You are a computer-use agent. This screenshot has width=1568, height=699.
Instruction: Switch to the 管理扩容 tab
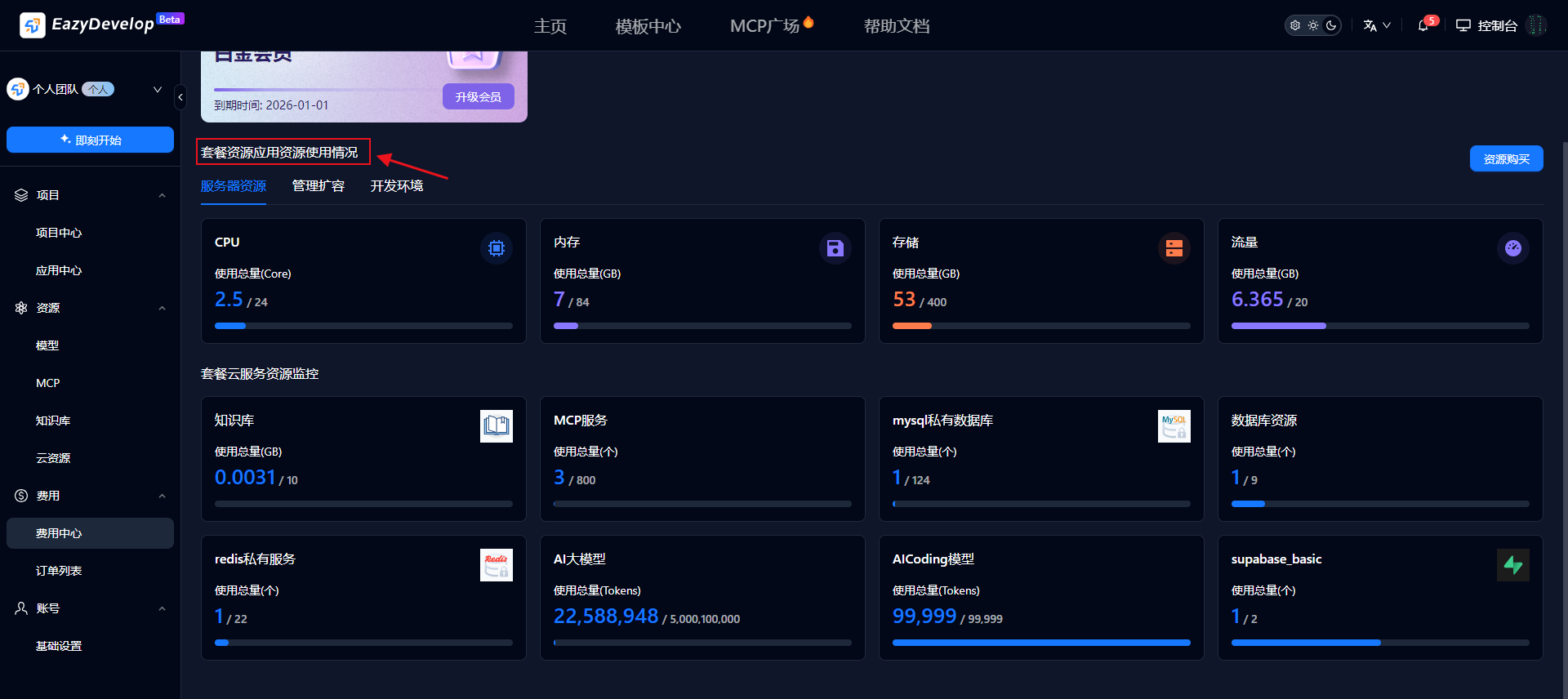318,186
